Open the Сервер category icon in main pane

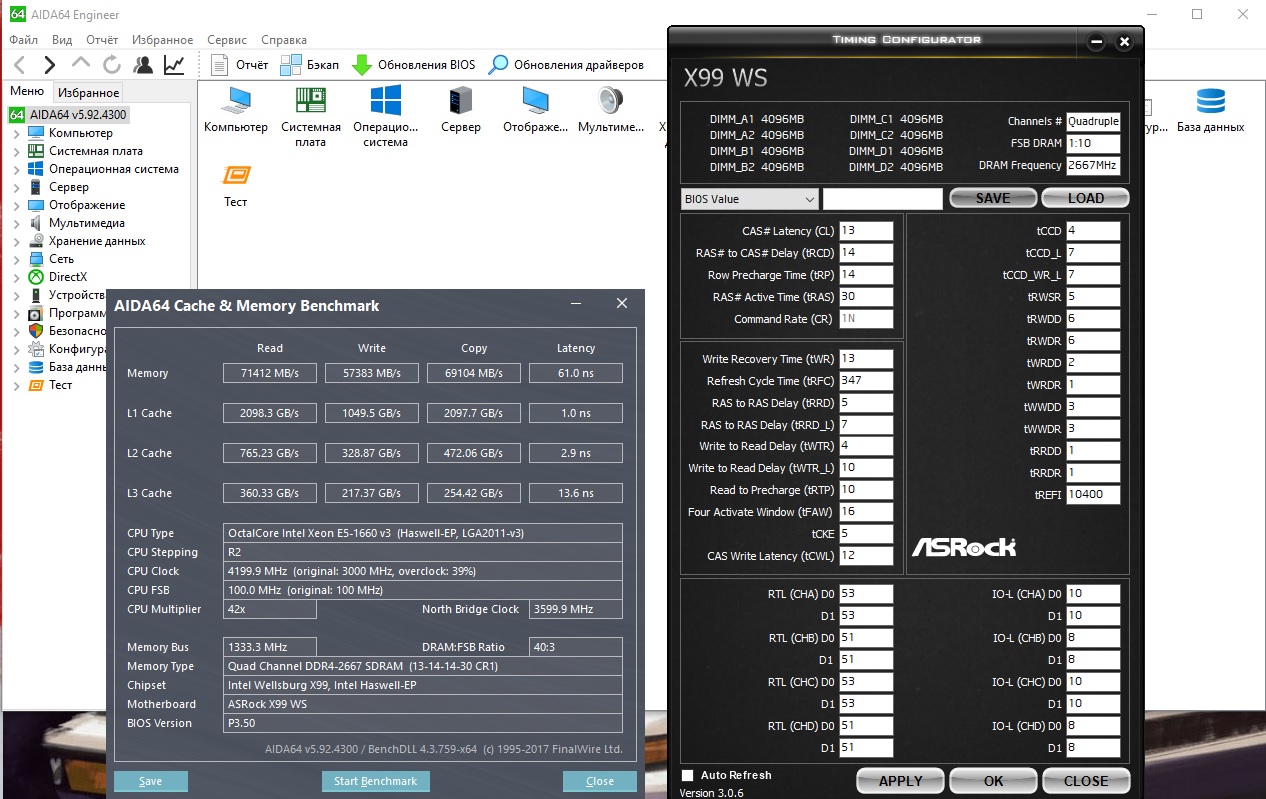click(461, 110)
